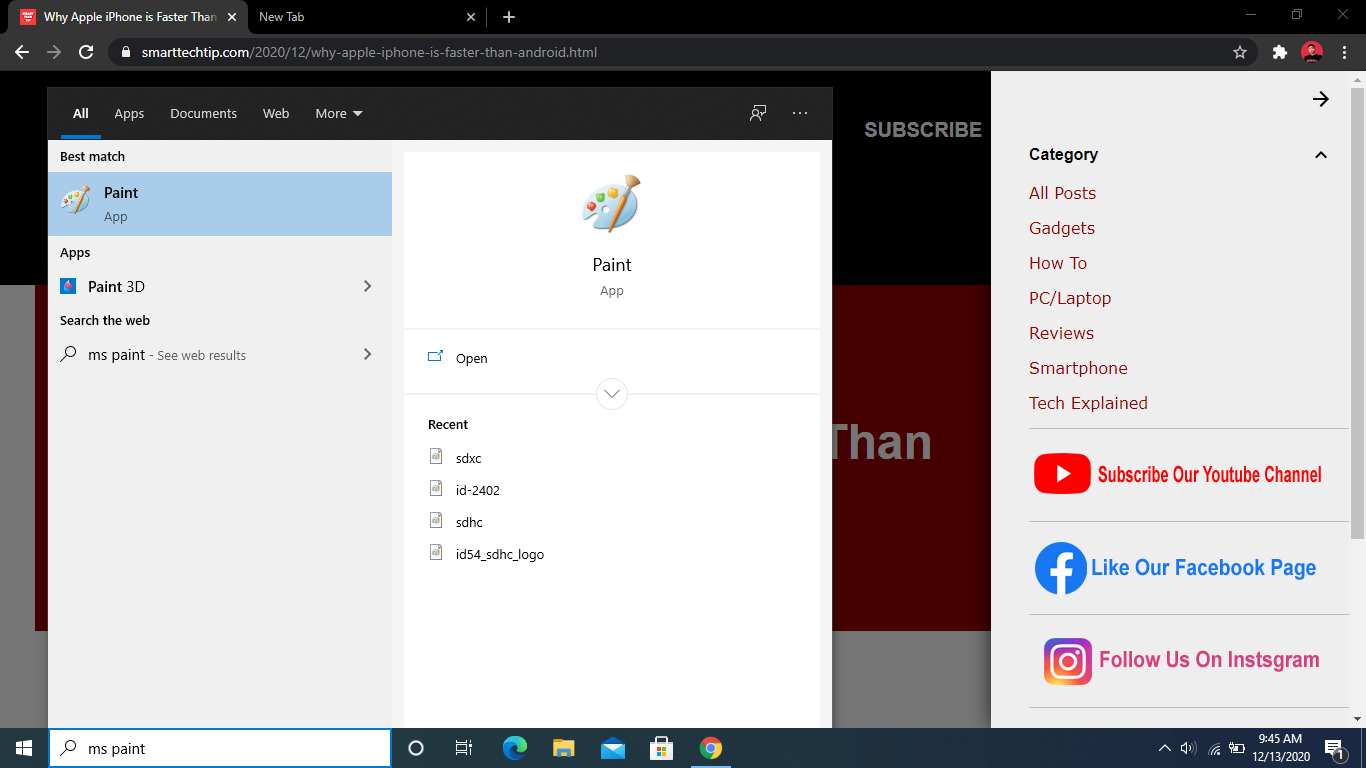The width and height of the screenshot is (1366, 768).
Task: Open the notification action center
Action: tap(1334, 748)
